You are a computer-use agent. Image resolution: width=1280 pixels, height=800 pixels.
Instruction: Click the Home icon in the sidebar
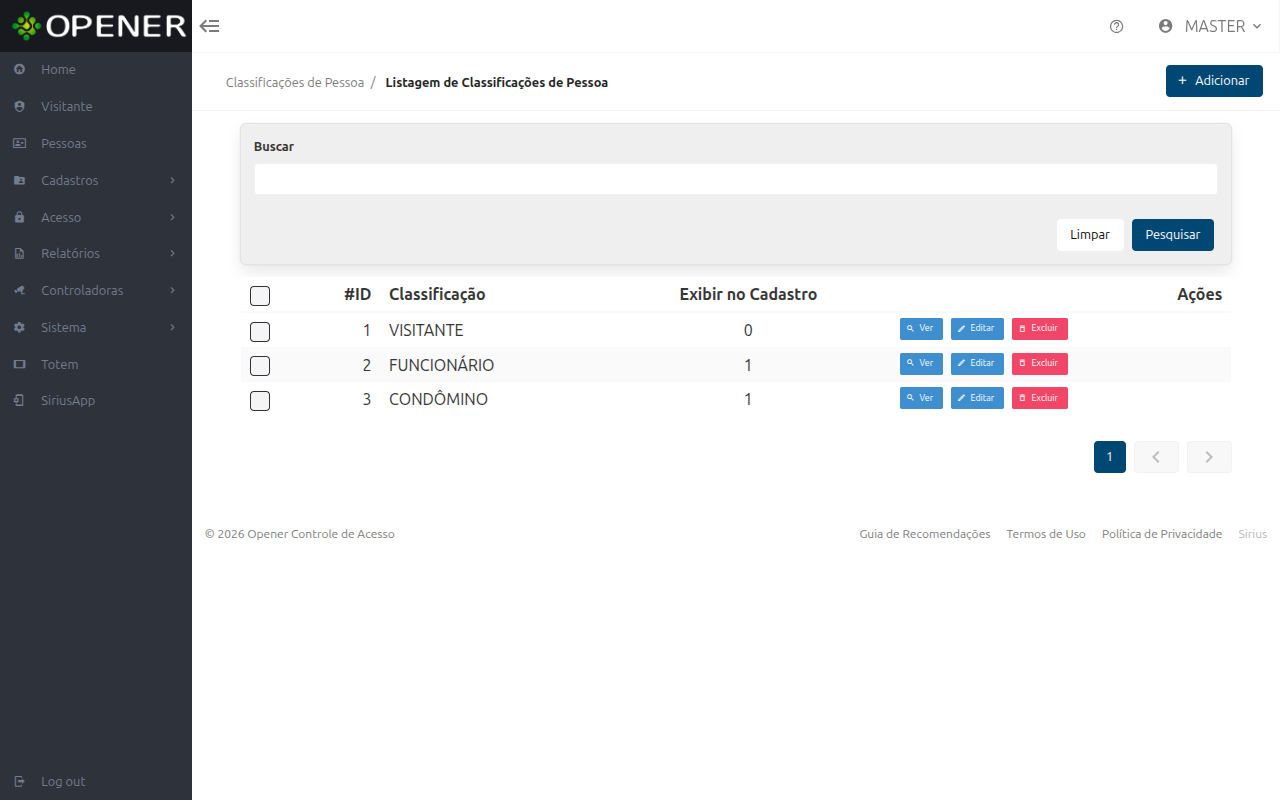tap(19, 70)
